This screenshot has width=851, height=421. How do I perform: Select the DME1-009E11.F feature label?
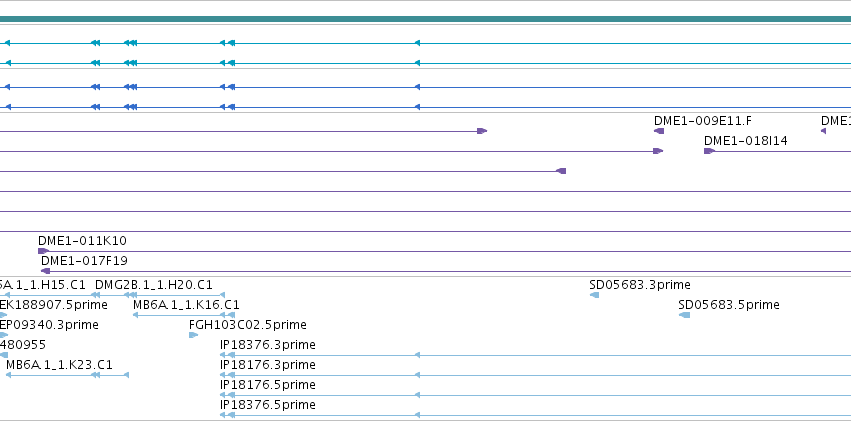tap(703, 121)
